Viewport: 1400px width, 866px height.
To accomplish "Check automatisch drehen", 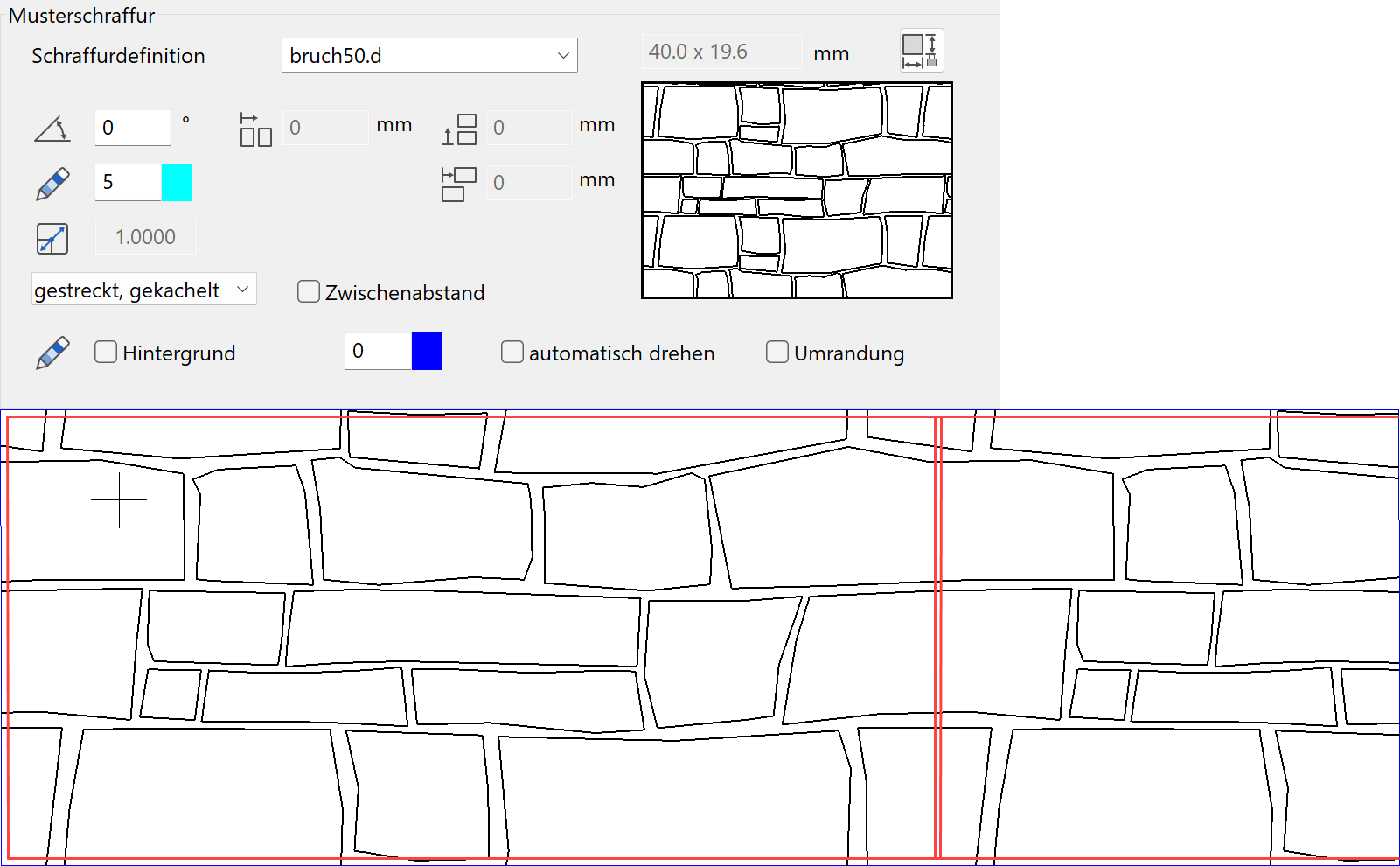I will tap(512, 351).
